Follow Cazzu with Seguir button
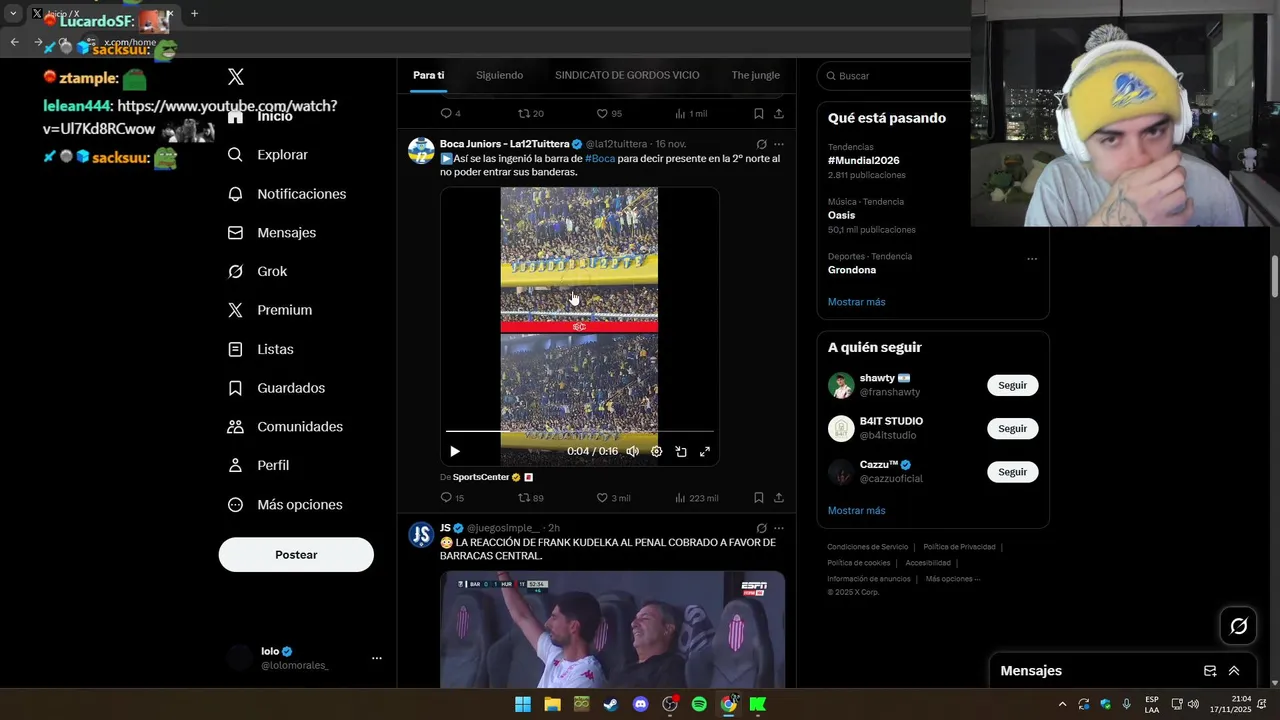1280x720 pixels. click(x=1012, y=472)
